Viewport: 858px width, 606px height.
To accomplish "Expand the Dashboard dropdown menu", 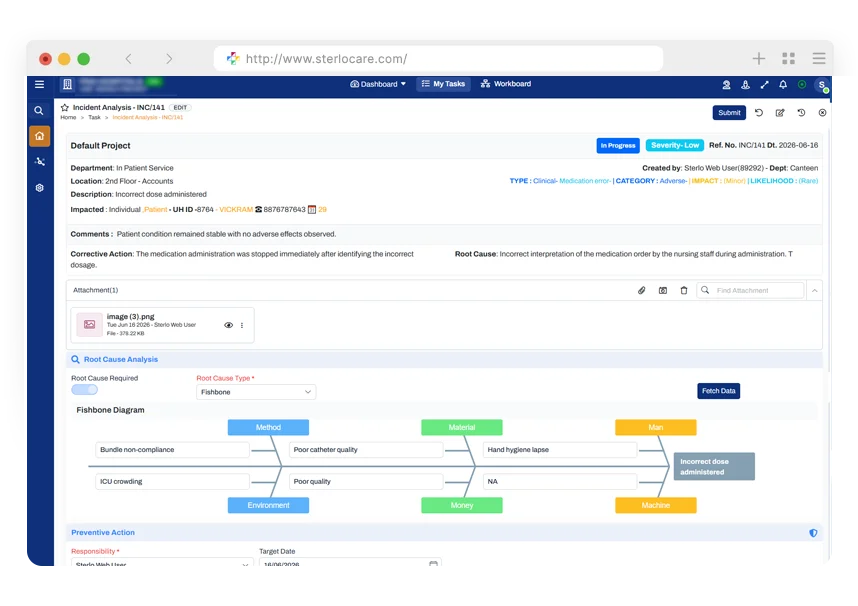I will pos(378,84).
